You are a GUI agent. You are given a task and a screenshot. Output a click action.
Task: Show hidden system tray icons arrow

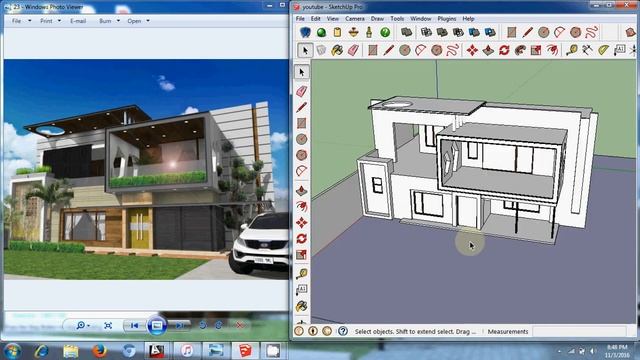point(559,351)
